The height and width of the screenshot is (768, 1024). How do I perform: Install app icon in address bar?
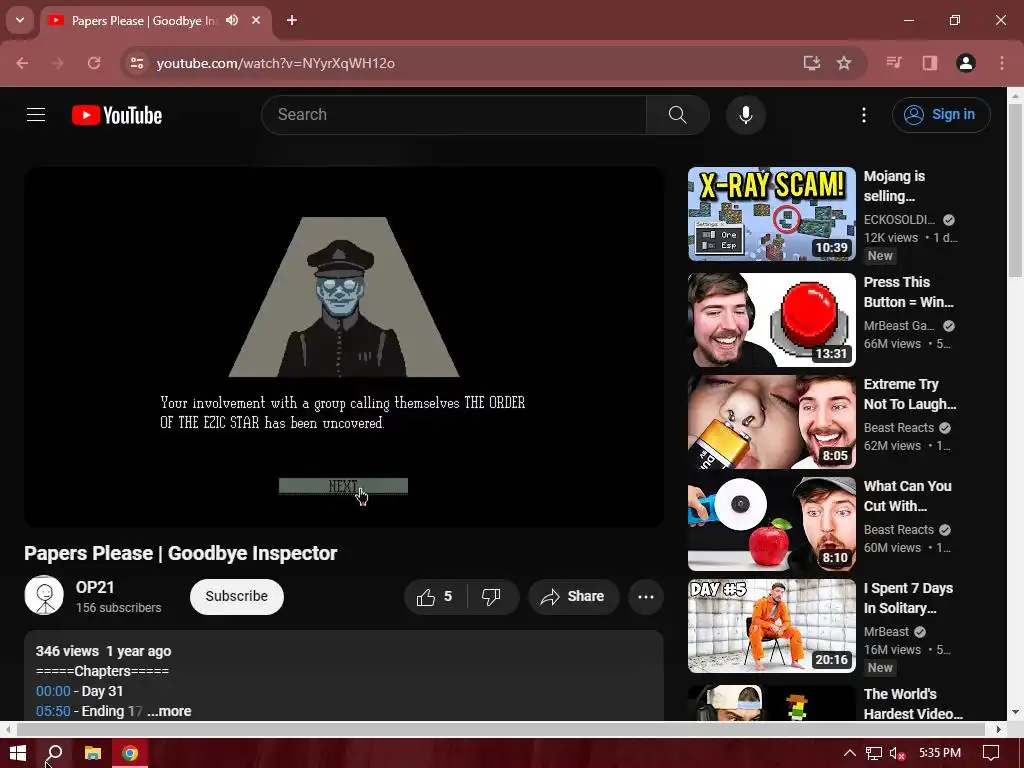click(812, 63)
